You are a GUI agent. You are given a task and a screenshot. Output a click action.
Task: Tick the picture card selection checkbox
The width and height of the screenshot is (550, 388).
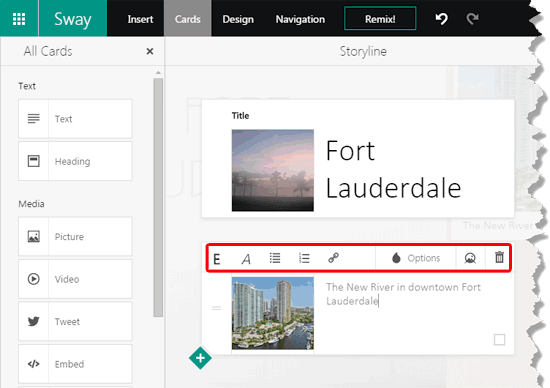point(499,340)
